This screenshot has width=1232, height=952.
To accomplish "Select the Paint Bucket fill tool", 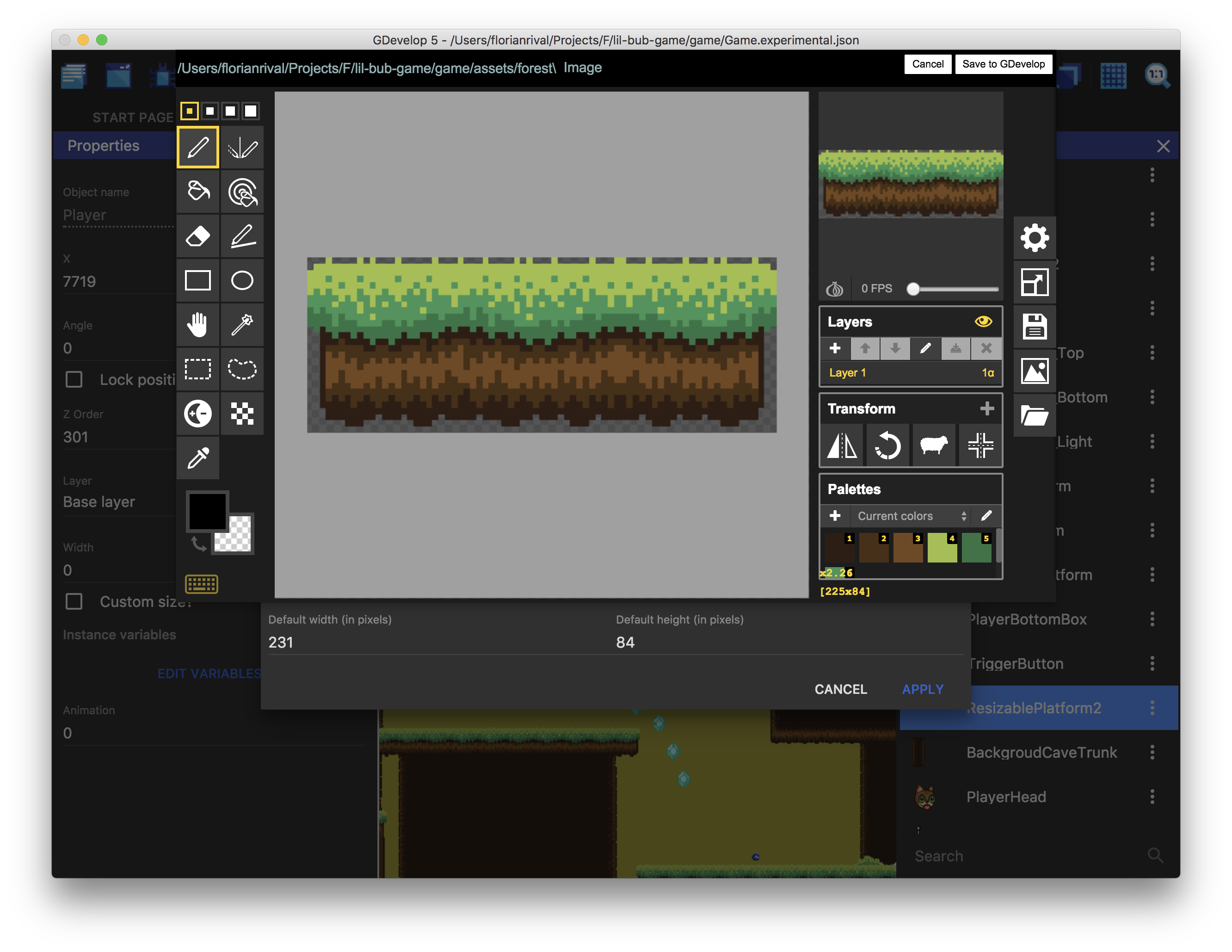I will pyautogui.click(x=198, y=192).
